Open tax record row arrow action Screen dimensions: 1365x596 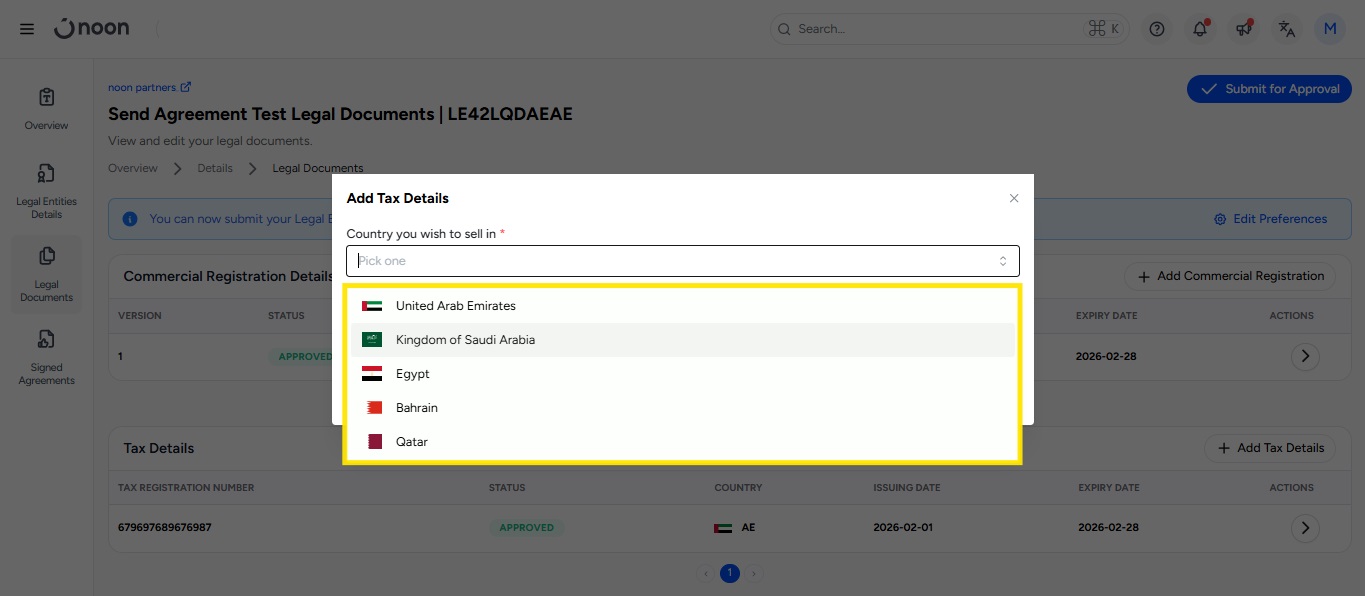click(1304, 527)
